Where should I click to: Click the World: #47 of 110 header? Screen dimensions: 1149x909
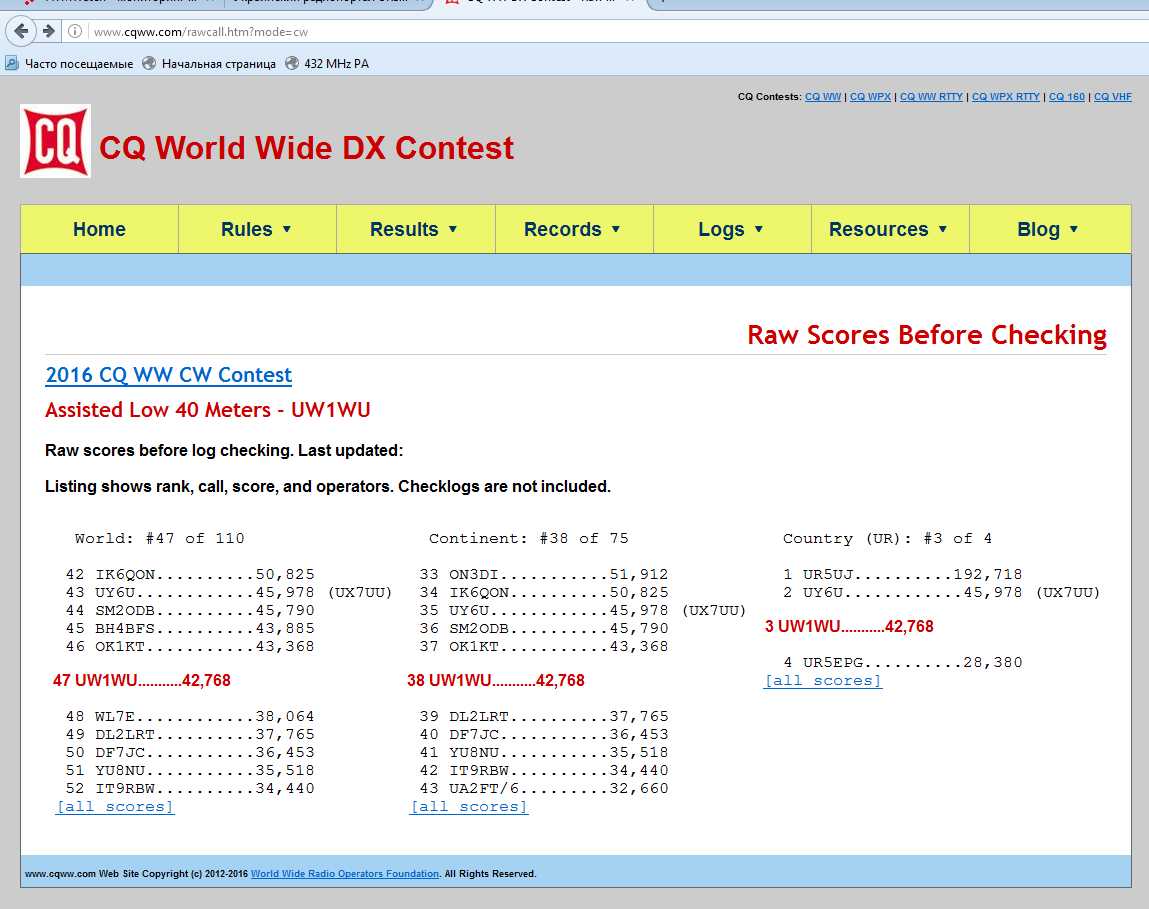coord(160,539)
